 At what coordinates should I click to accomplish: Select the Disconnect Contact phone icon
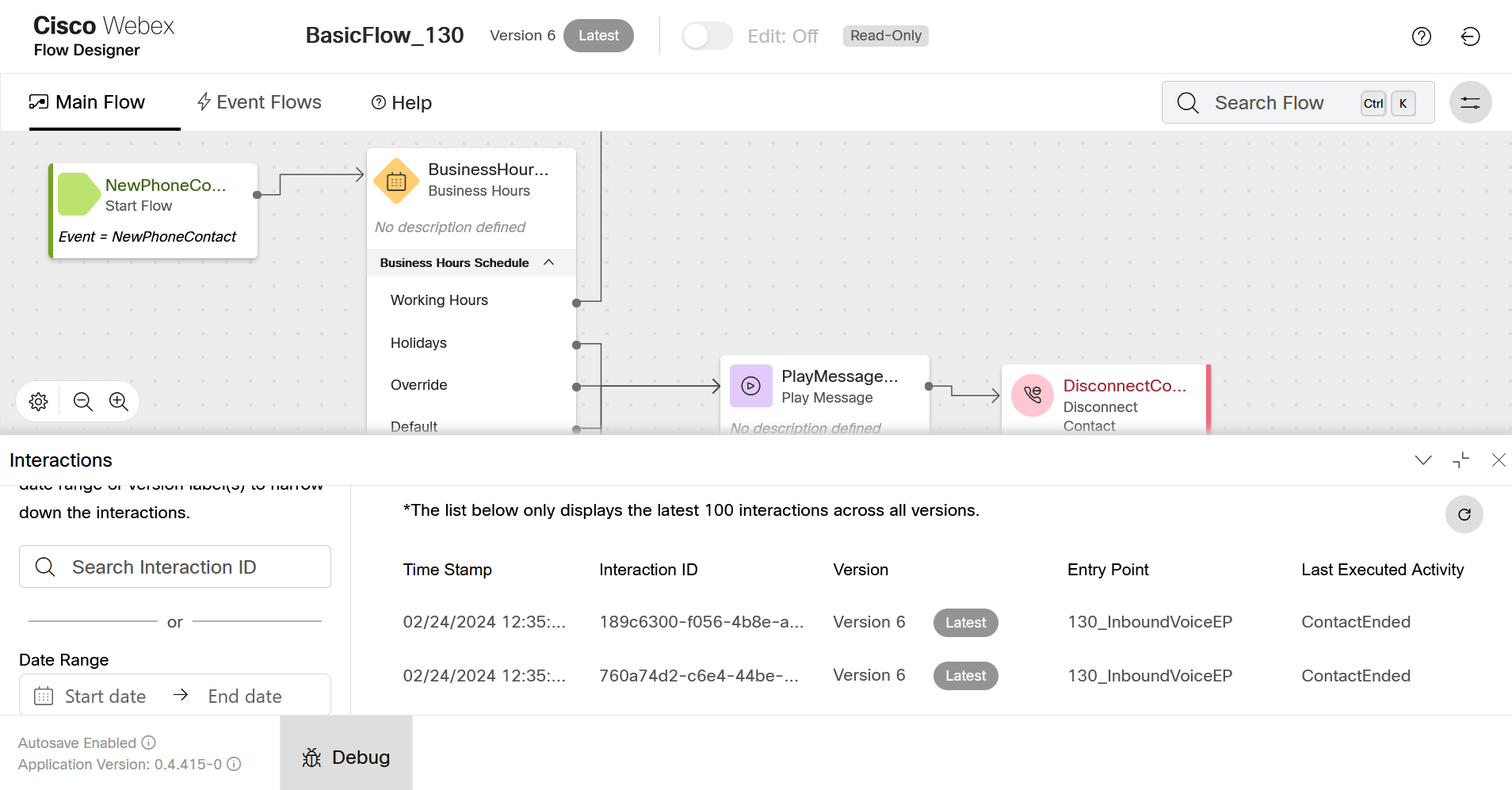point(1032,395)
